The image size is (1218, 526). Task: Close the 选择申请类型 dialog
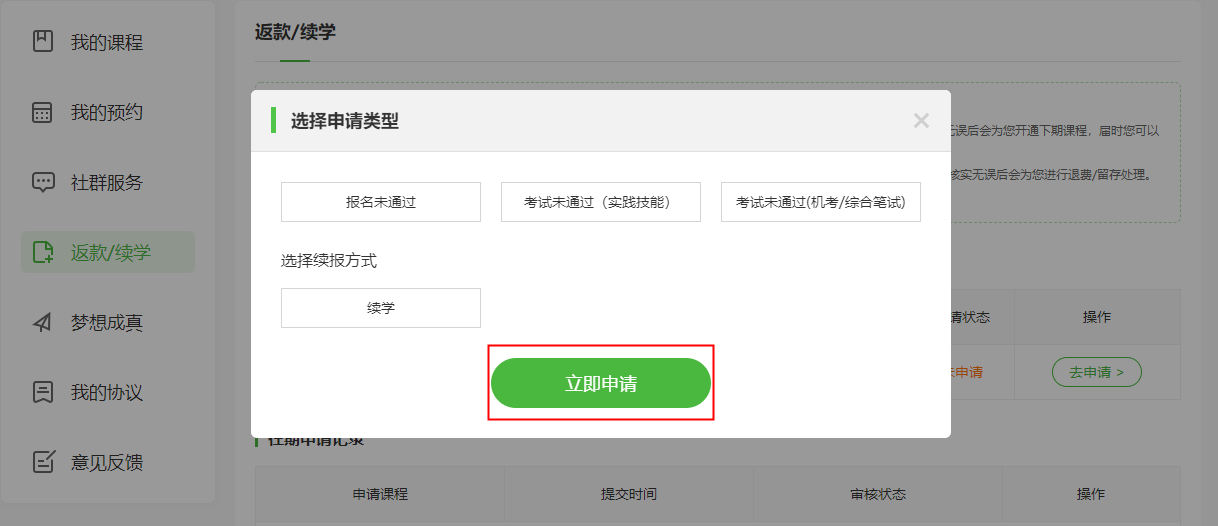pyautogui.click(x=921, y=121)
